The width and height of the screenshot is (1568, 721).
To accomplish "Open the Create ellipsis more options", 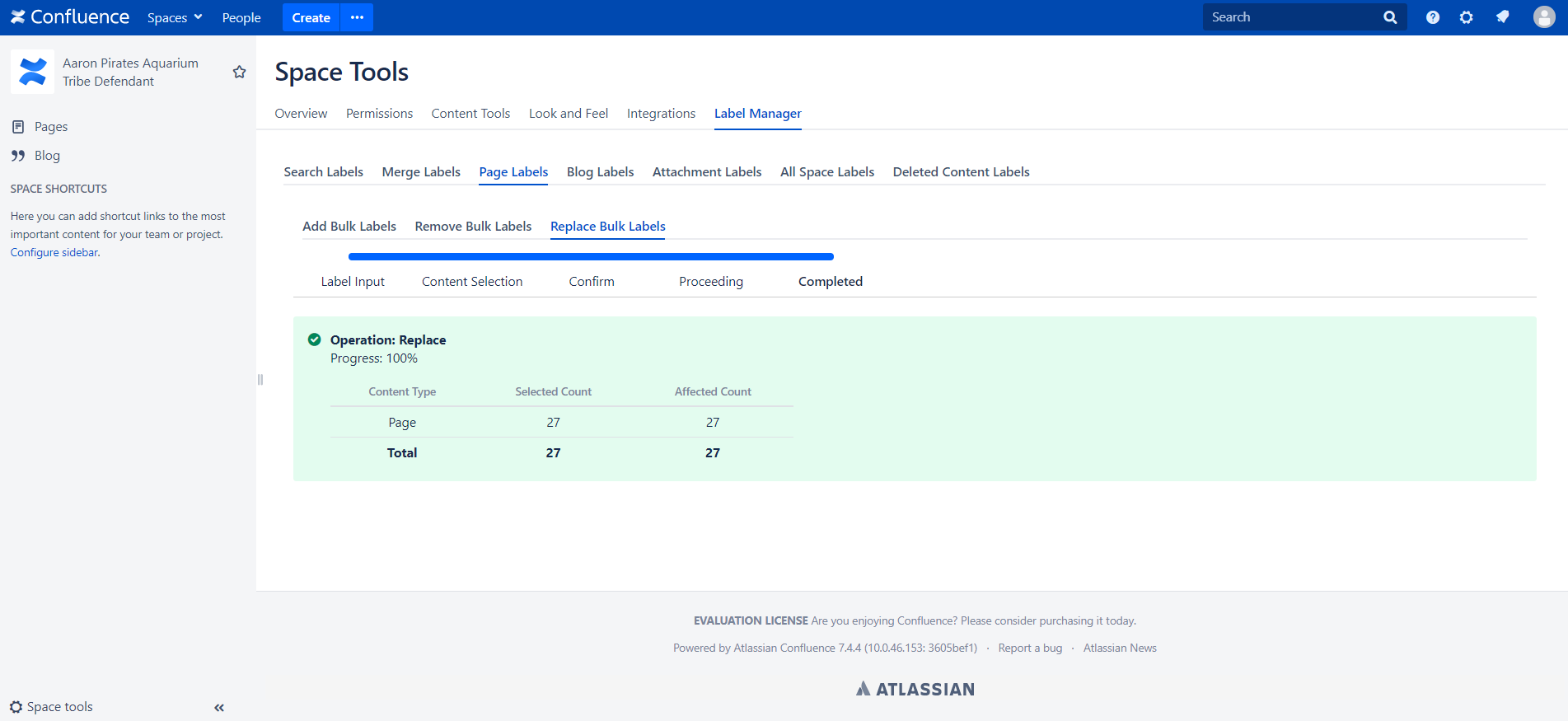I will [x=357, y=17].
